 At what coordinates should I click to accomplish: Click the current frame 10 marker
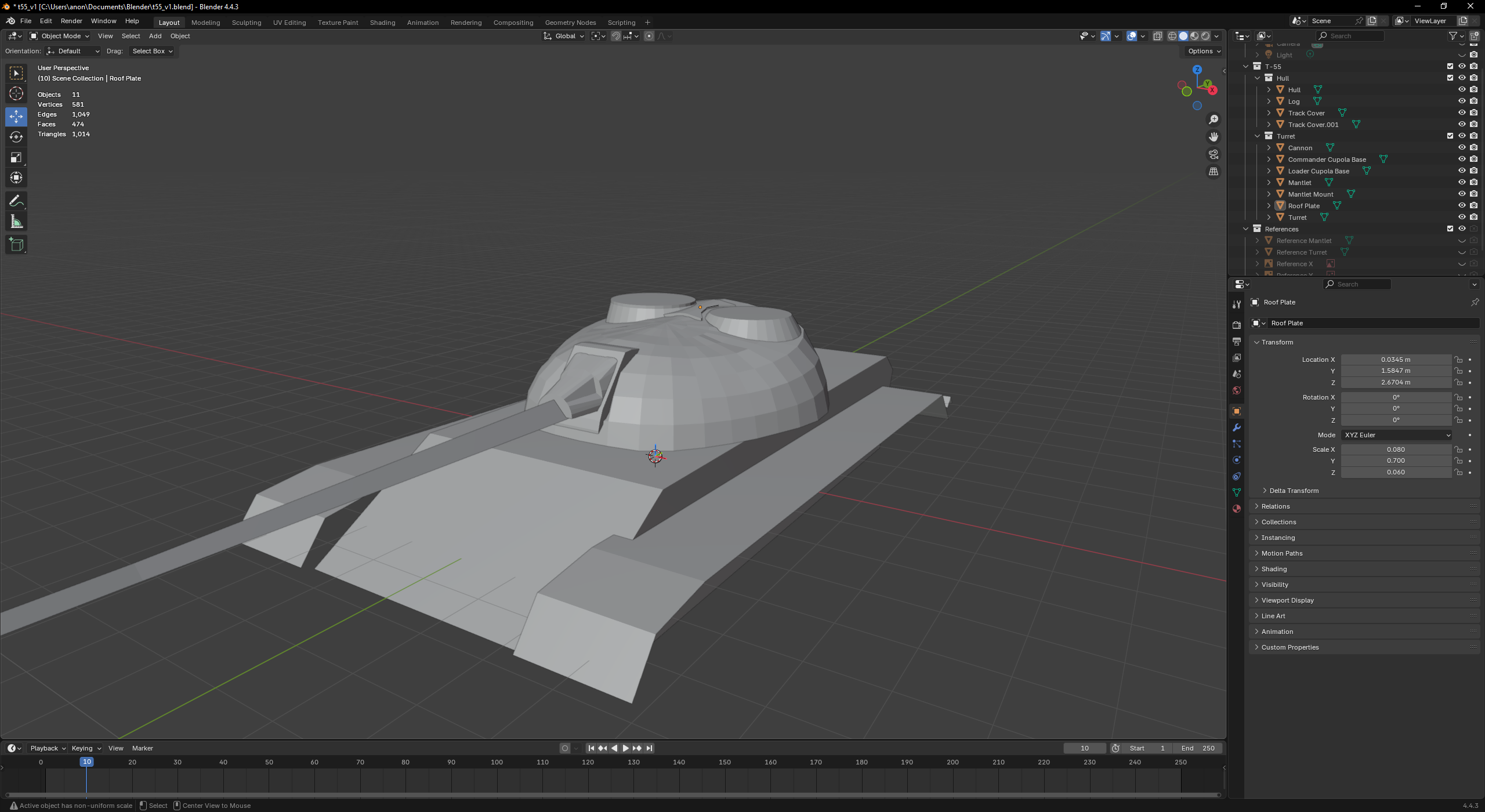[x=86, y=762]
